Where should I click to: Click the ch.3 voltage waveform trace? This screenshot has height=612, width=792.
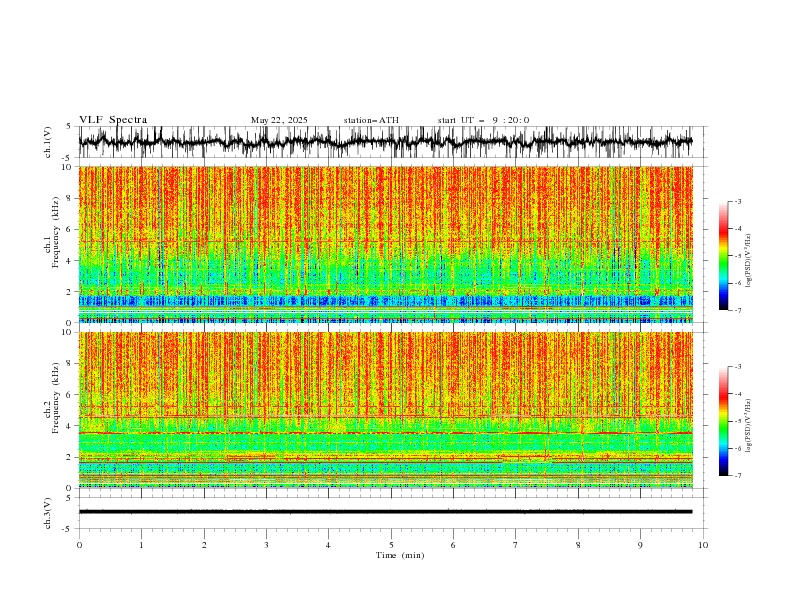(385, 512)
